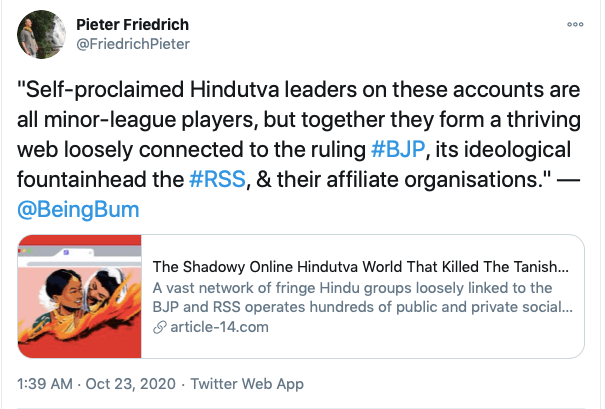The image size is (605, 409).
Task: Open the article card illustration thumbnail
Action: click(79, 298)
